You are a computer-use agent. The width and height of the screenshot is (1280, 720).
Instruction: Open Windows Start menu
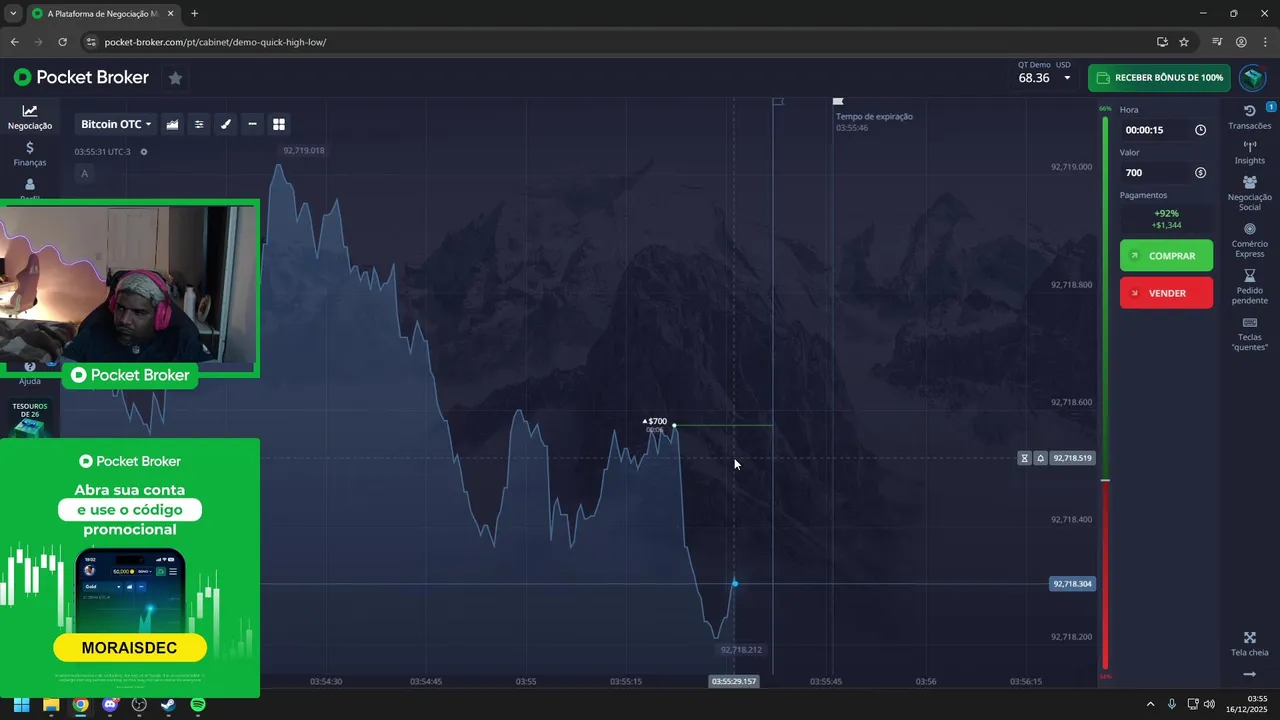(21, 704)
